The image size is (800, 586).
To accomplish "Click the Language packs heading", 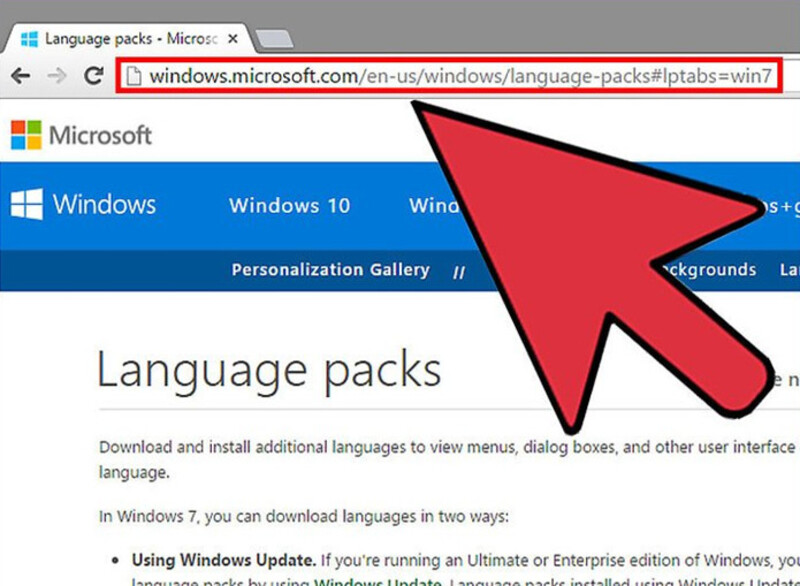I will click(x=269, y=372).
